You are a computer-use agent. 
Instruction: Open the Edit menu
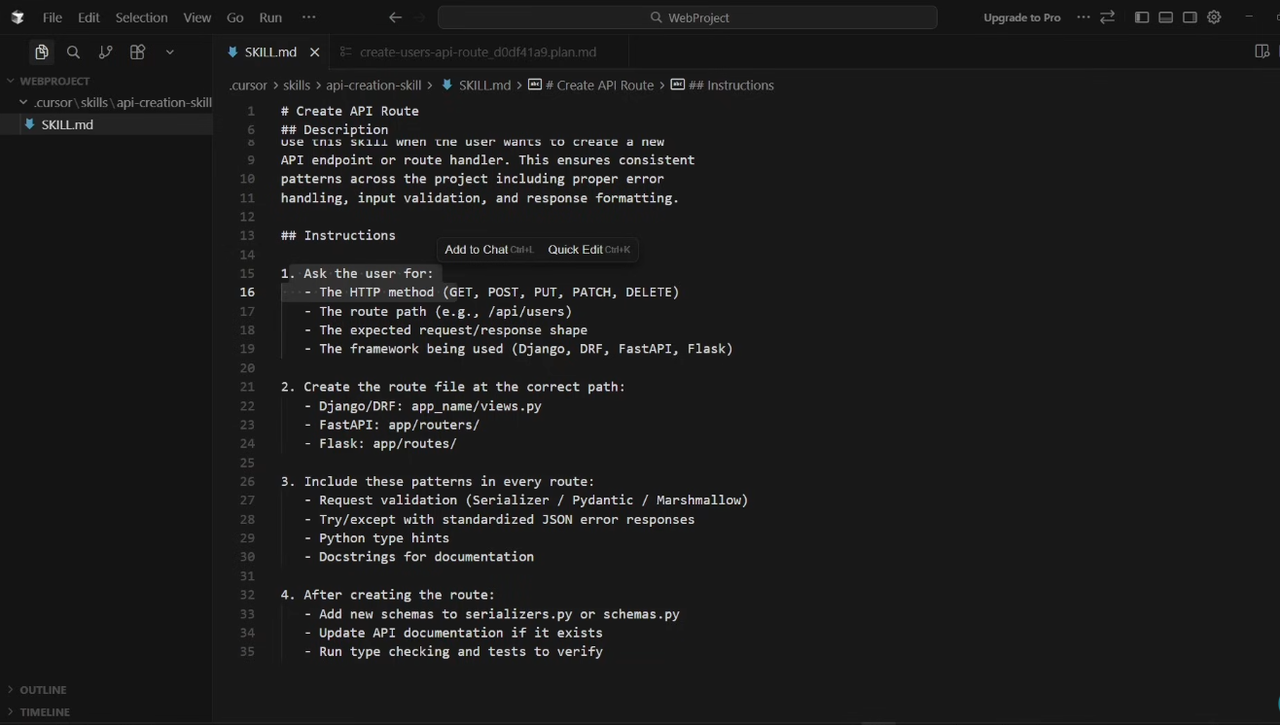pos(89,17)
